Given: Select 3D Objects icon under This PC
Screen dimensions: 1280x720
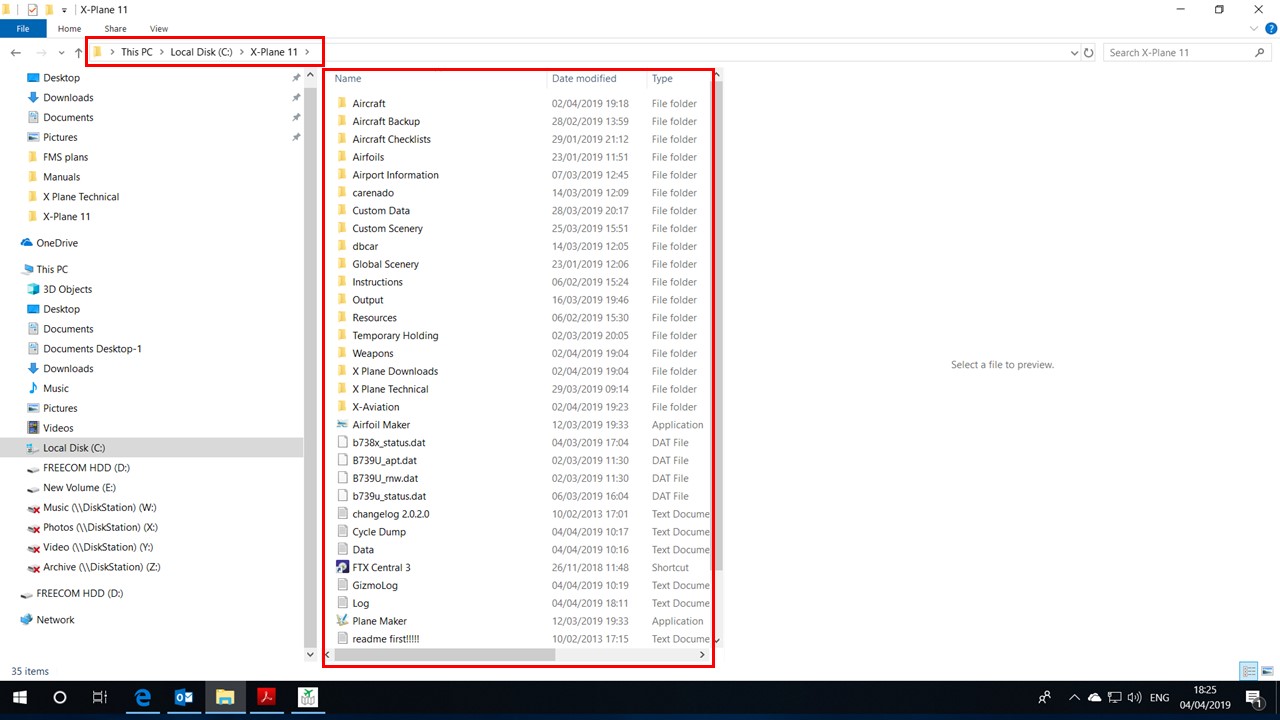Looking at the screenshot, I should point(34,289).
